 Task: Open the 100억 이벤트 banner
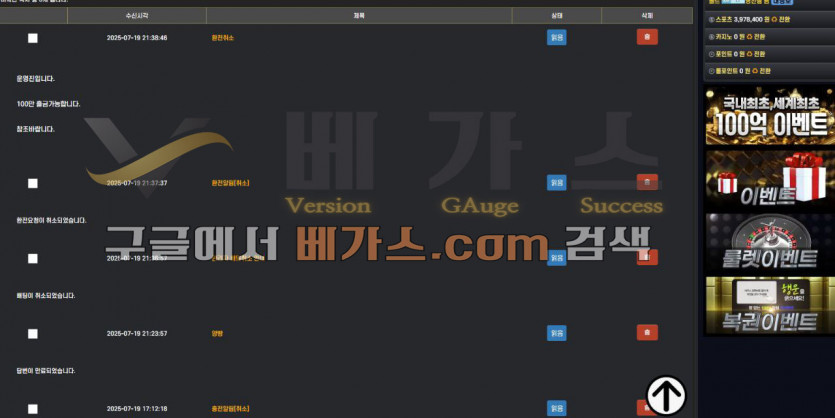[770, 116]
